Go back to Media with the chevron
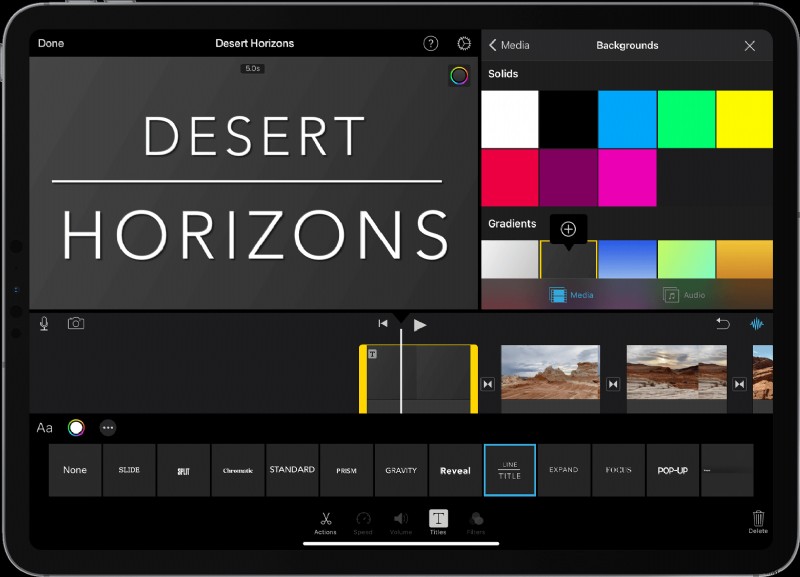 (492, 45)
